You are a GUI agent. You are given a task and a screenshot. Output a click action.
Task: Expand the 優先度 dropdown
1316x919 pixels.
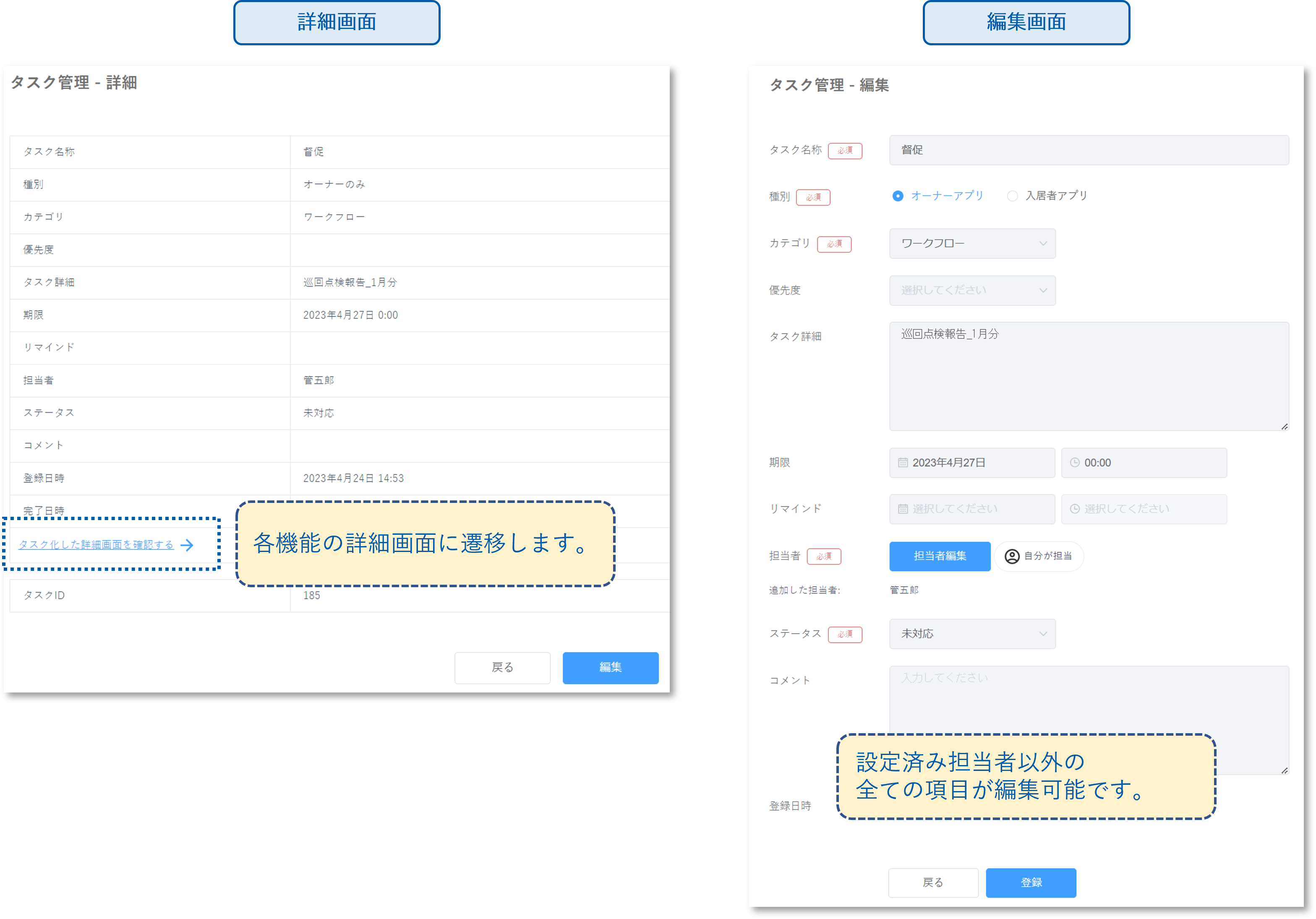point(972,291)
